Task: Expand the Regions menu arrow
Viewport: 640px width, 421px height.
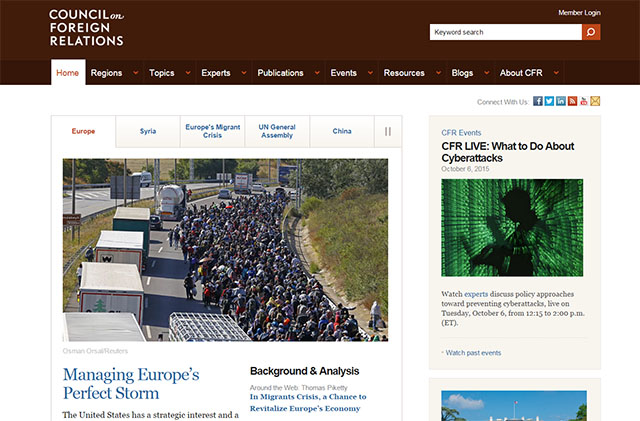Action: coord(136,73)
